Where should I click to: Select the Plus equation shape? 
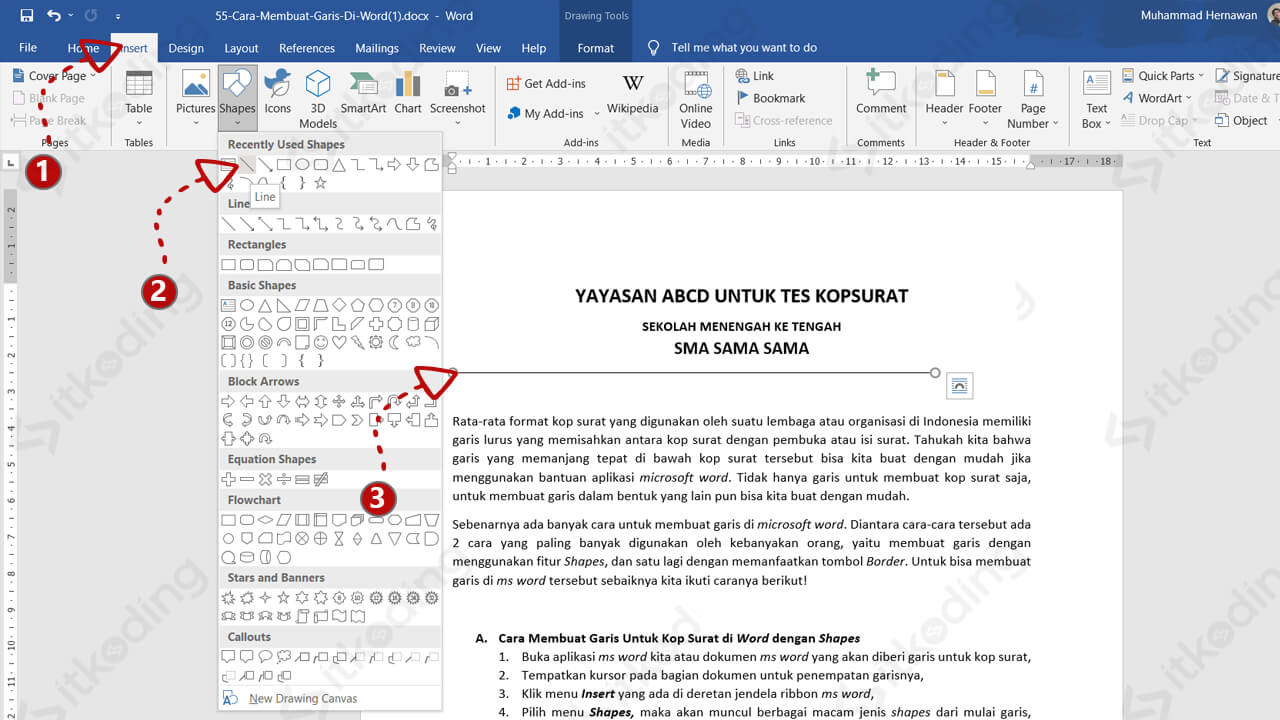[x=228, y=479]
